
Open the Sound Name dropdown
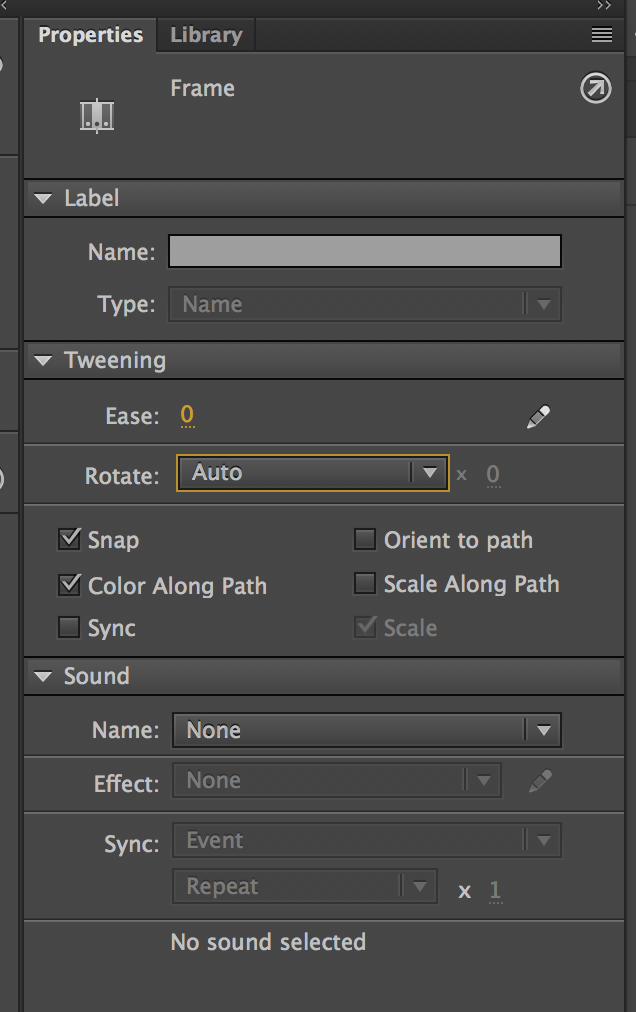pyautogui.click(x=366, y=730)
